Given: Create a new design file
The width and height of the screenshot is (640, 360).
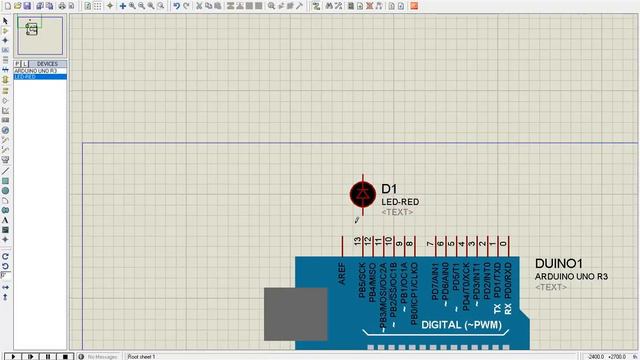Looking at the screenshot, I should (x=8, y=6).
